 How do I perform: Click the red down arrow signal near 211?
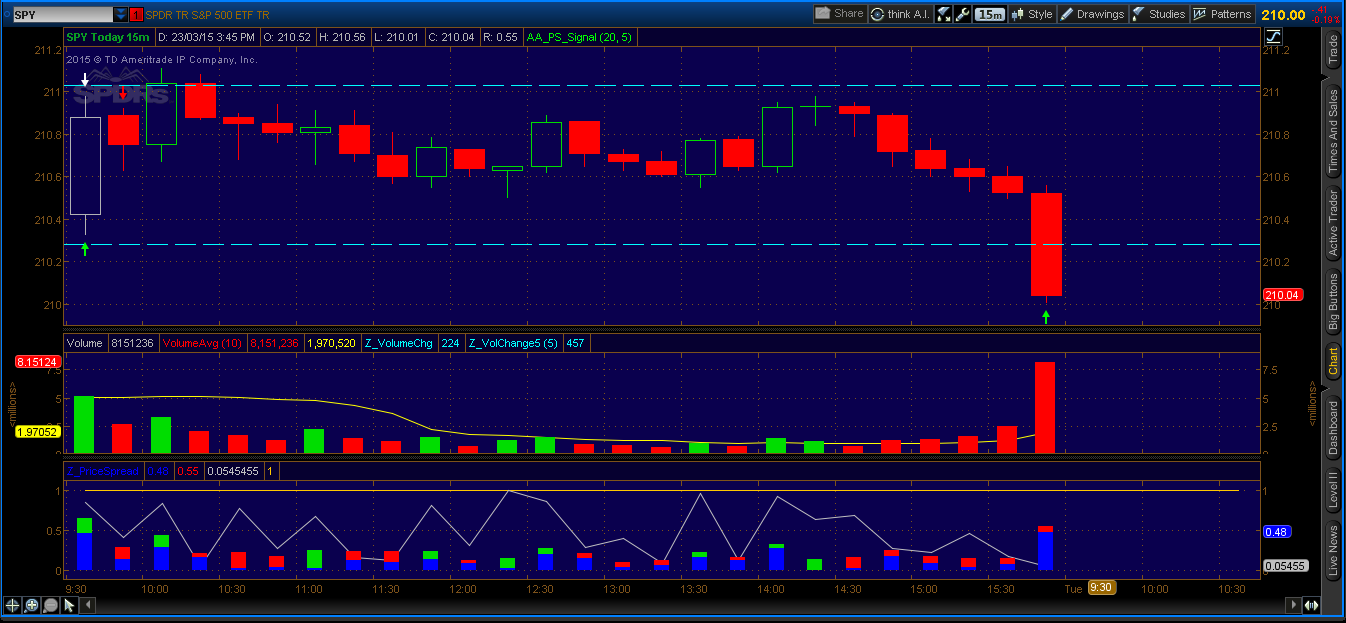[123, 93]
